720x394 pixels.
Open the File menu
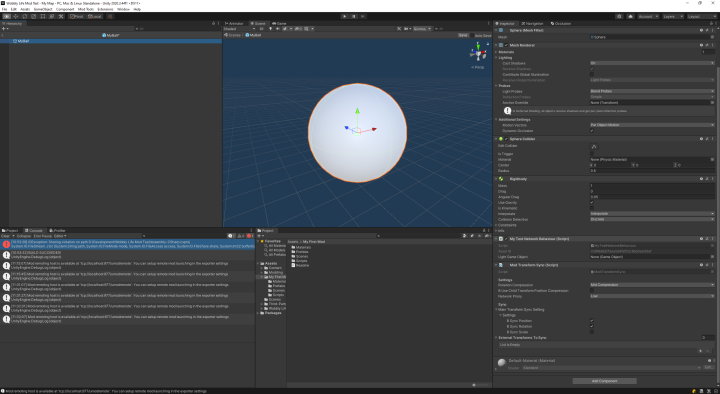(x=5, y=9)
